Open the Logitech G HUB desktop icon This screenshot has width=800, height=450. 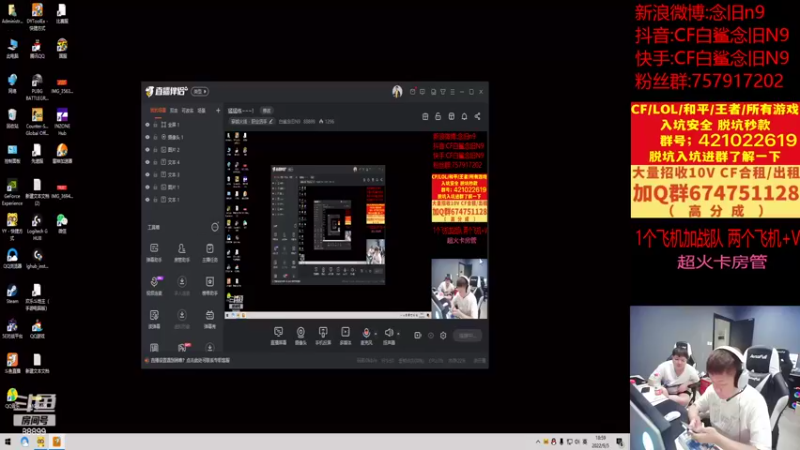click(37, 227)
